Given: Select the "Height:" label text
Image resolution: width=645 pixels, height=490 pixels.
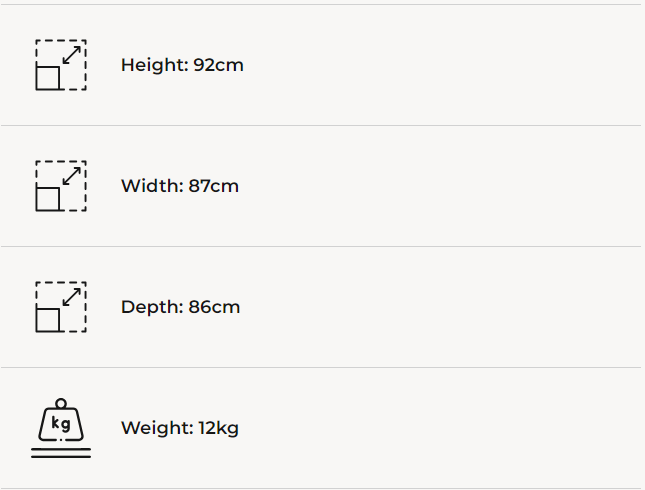Looking at the screenshot, I should pos(155,65).
